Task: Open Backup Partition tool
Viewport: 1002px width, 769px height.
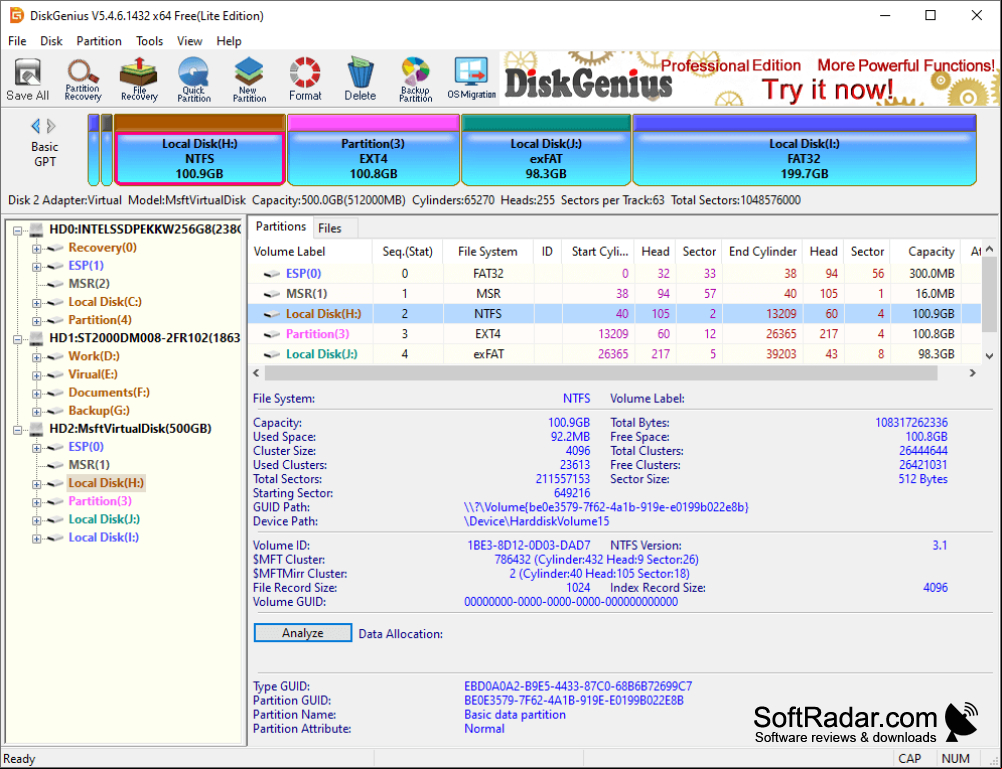Action: point(415,79)
